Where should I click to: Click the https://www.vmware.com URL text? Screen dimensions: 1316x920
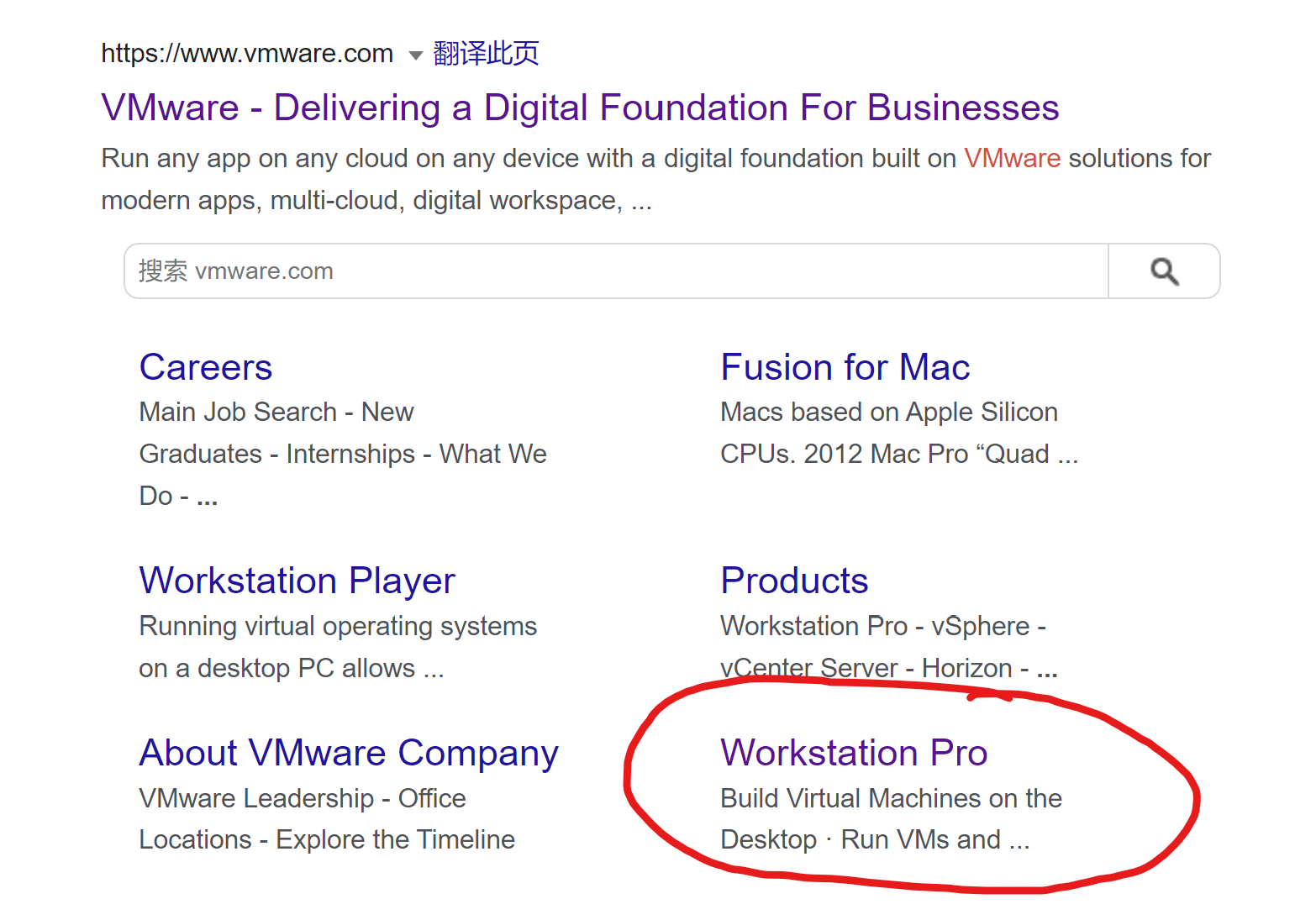pyautogui.click(x=247, y=54)
